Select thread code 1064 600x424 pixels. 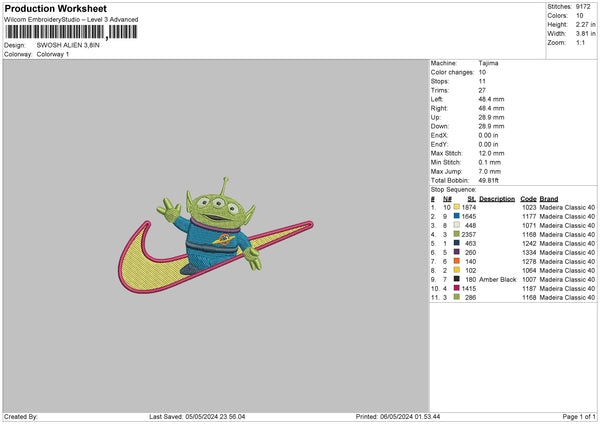point(529,271)
